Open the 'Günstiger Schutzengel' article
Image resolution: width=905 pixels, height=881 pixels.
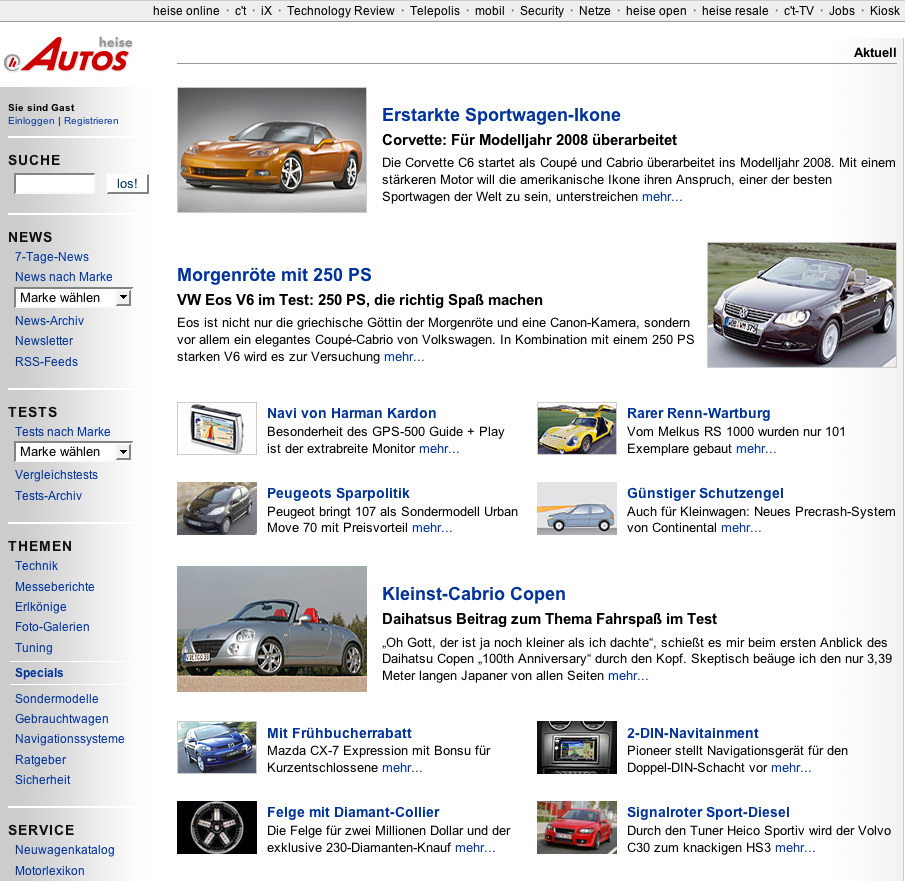pyautogui.click(x=705, y=494)
